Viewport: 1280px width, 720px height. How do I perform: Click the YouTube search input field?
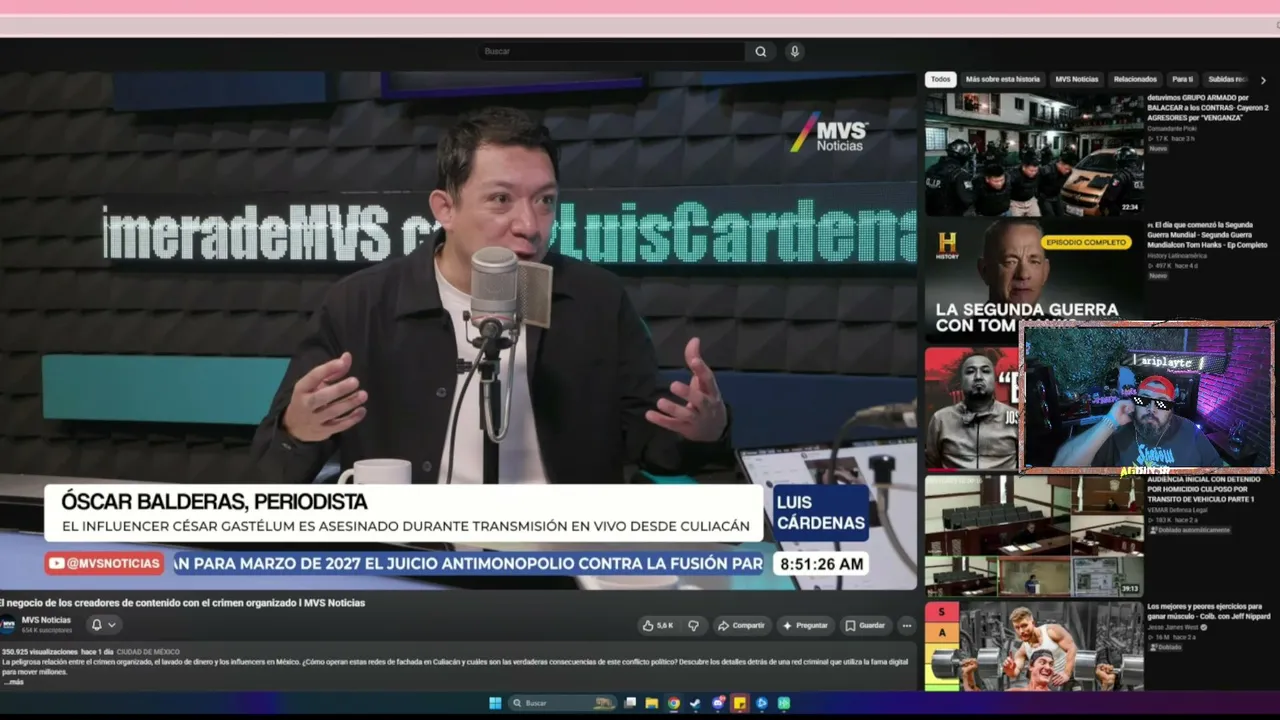(x=612, y=52)
